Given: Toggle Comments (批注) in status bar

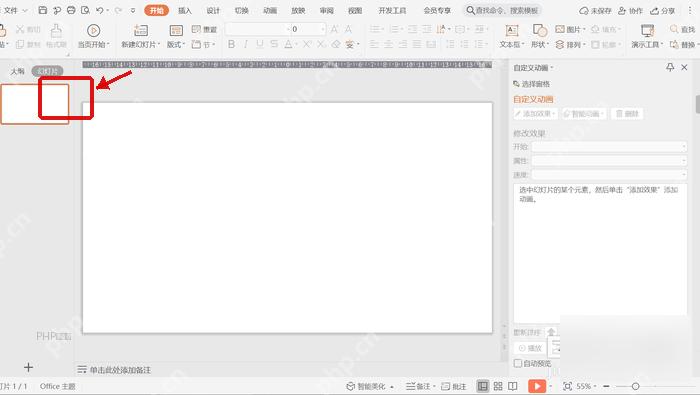Looking at the screenshot, I should pos(454,387).
